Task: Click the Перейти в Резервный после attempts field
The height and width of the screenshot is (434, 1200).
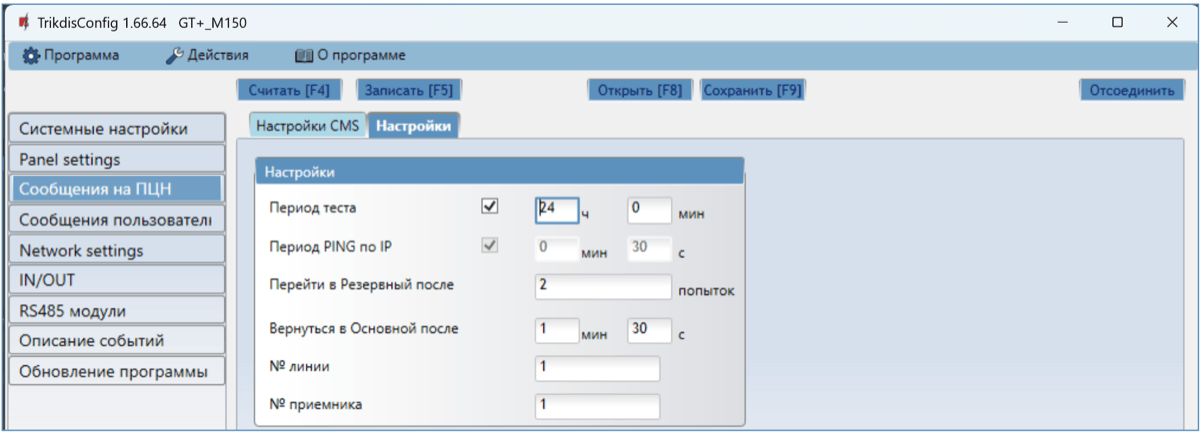Action: pos(603,285)
